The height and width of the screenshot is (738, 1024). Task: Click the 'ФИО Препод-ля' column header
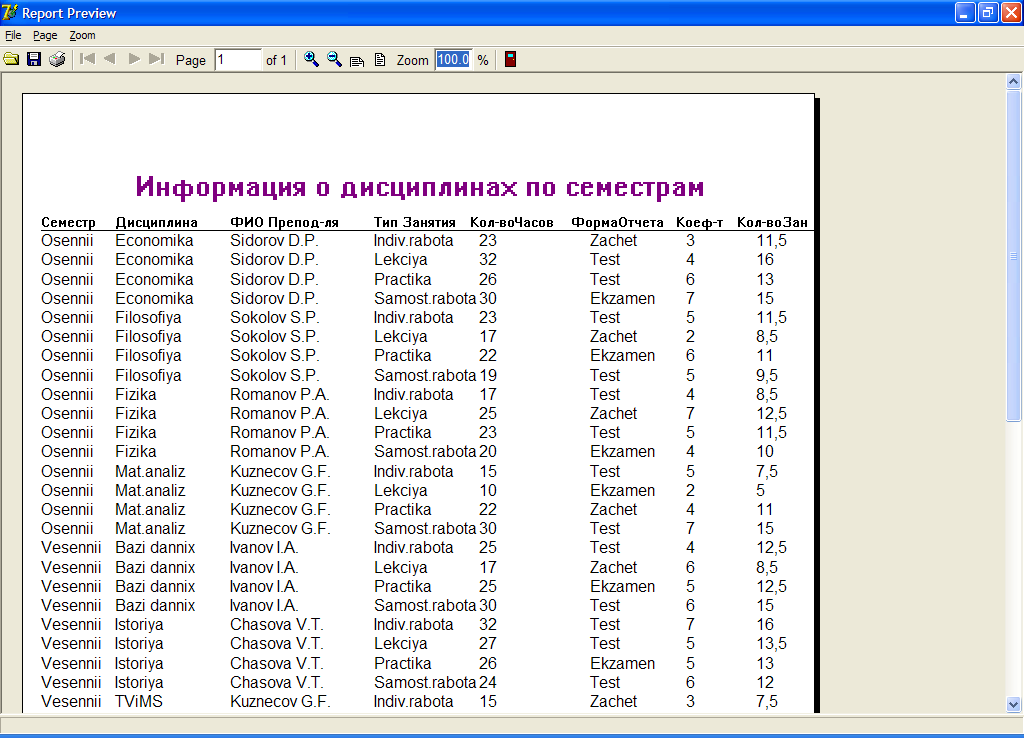pyautogui.click(x=284, y=223)
